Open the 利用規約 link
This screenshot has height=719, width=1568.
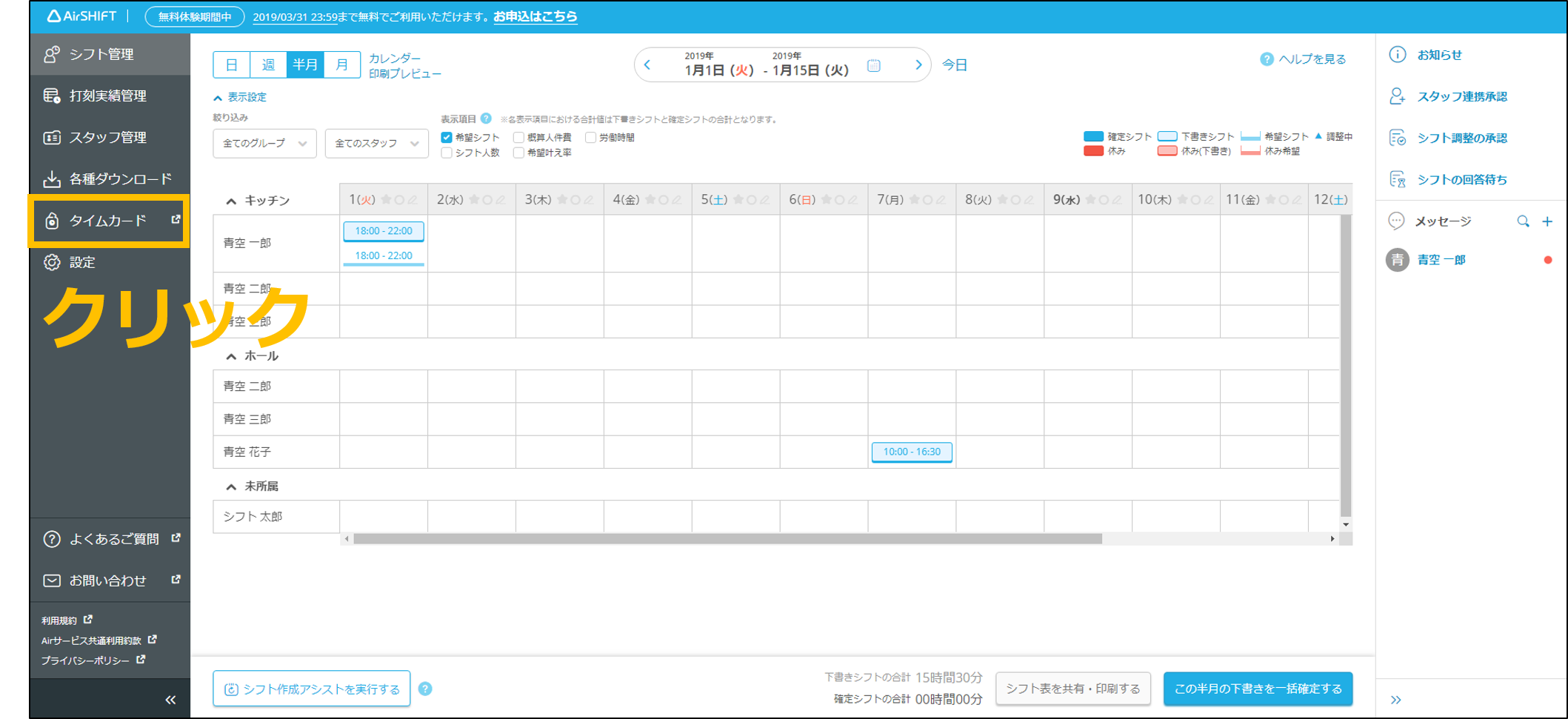pos(66,621)
